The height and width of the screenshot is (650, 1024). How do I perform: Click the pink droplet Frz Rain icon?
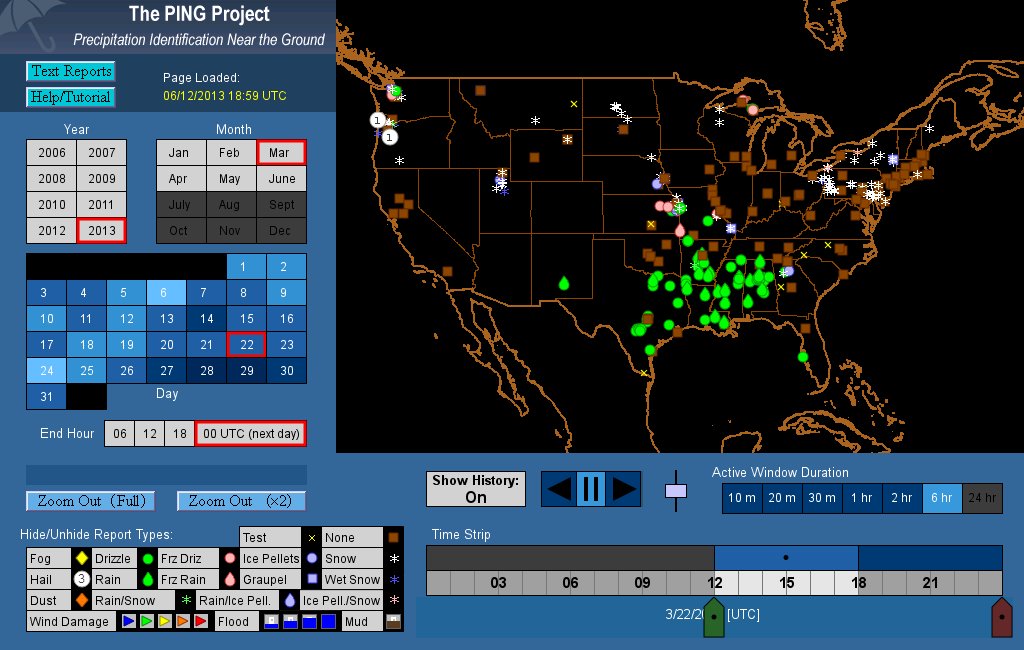(229, 579)
